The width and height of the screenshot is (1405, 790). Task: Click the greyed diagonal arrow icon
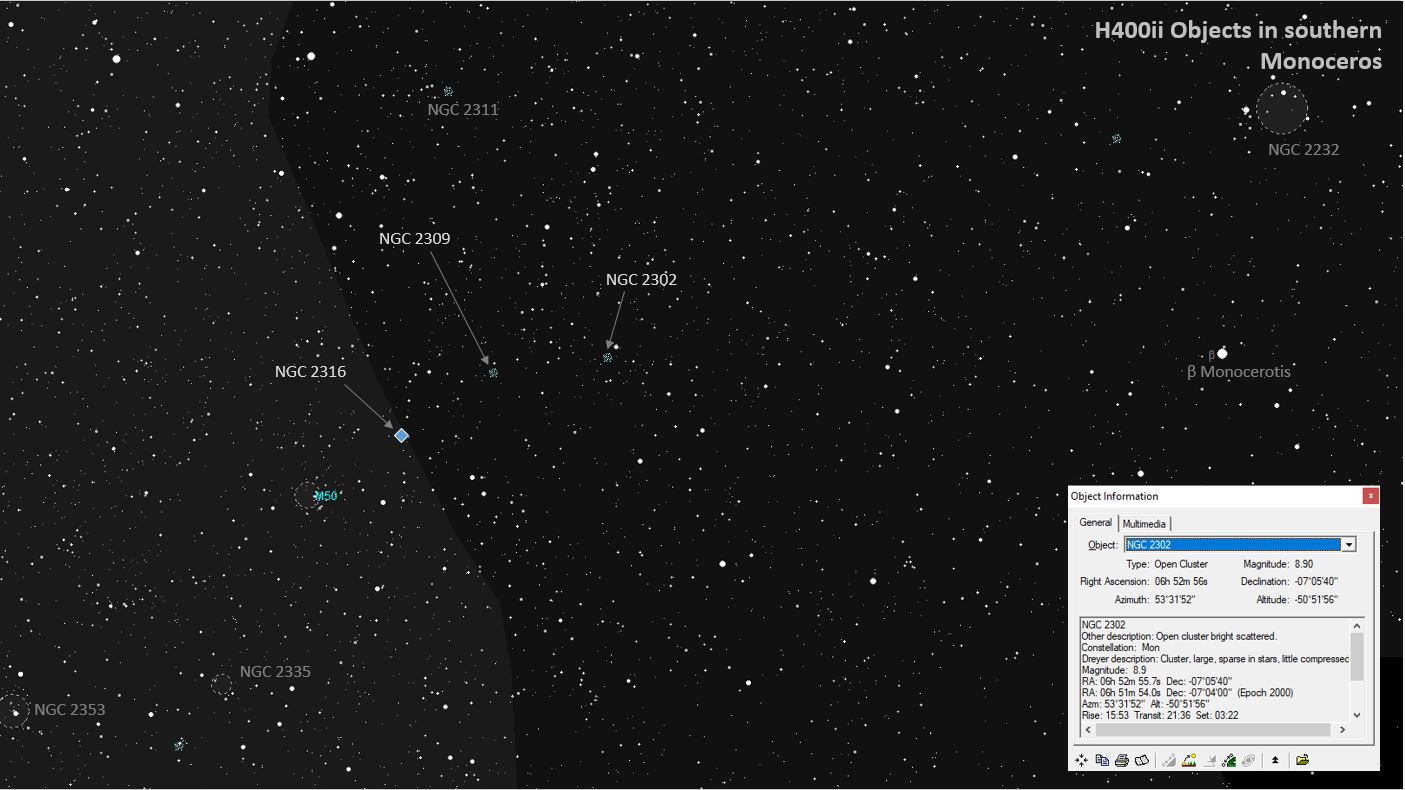tap(1209, 760)
